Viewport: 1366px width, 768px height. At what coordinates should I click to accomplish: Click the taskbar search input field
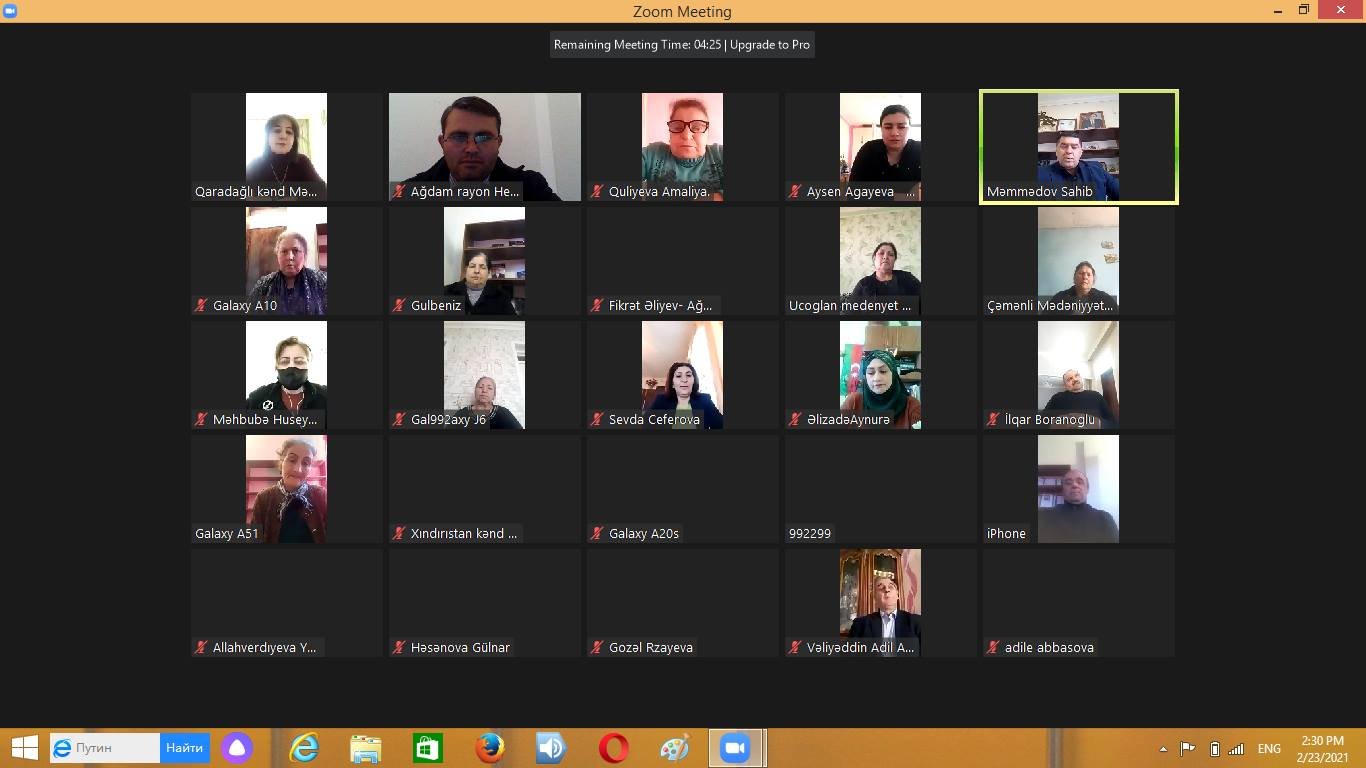pos(105,748)
